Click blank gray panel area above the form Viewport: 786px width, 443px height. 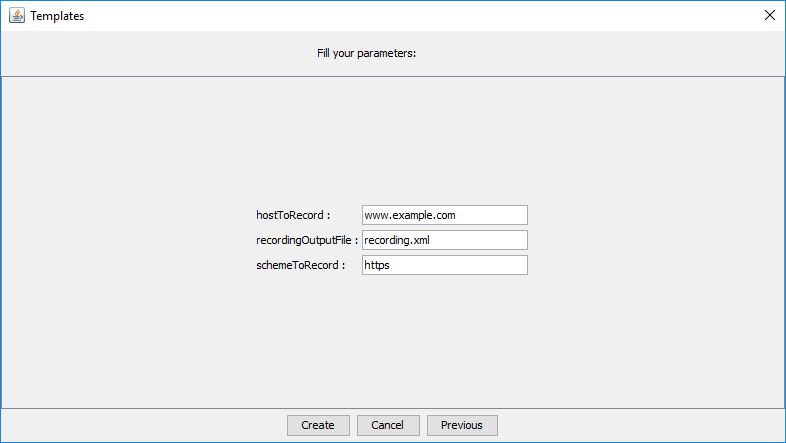(392, 140)
